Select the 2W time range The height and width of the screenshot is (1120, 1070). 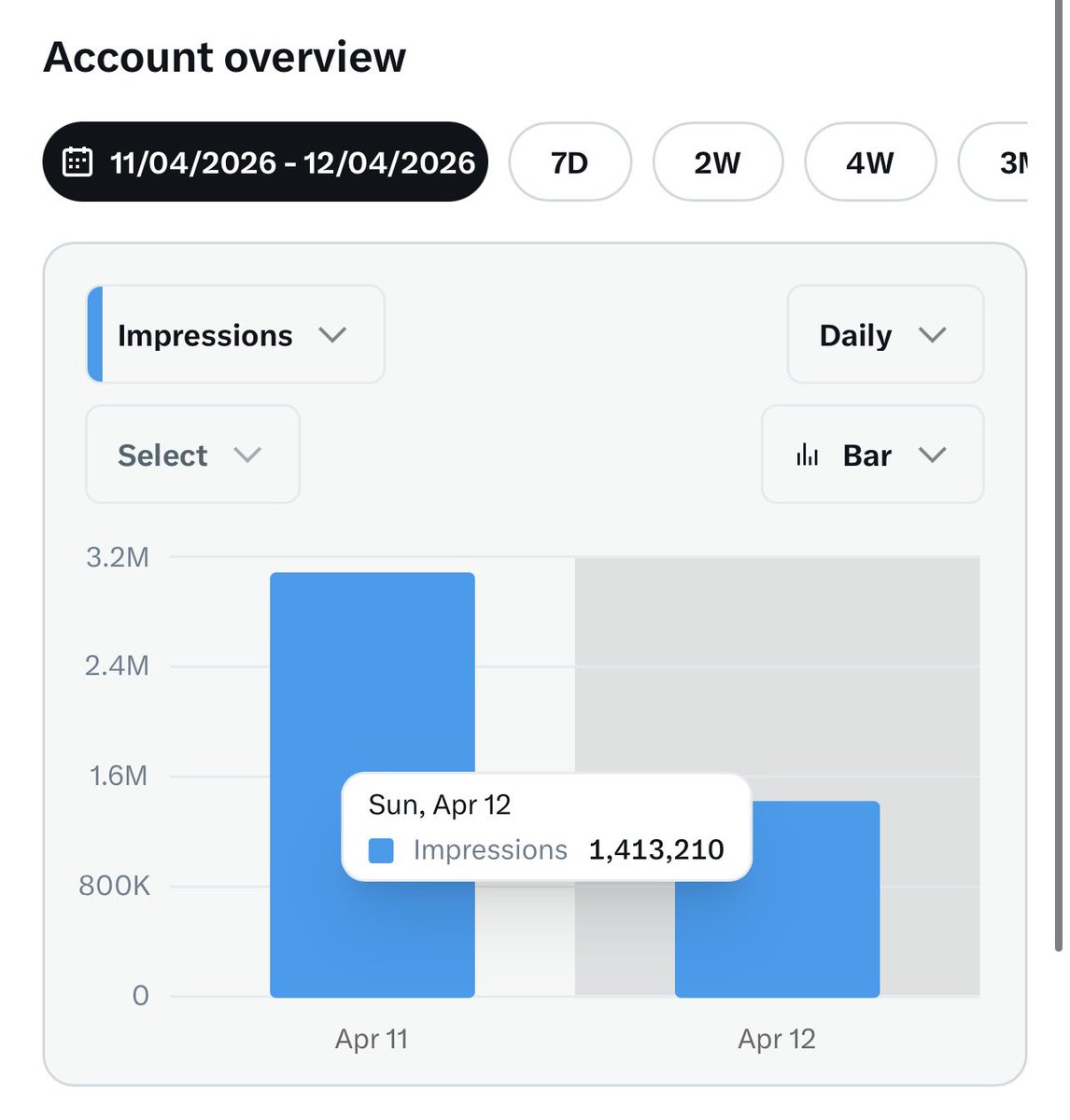[717, 162]
